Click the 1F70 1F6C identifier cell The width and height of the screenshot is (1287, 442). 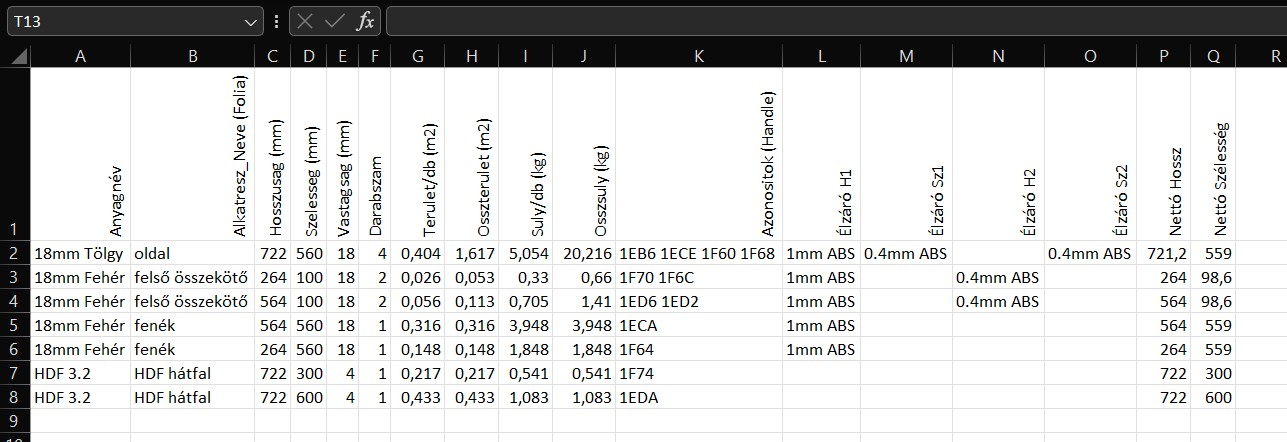click(x=698, y=276)
